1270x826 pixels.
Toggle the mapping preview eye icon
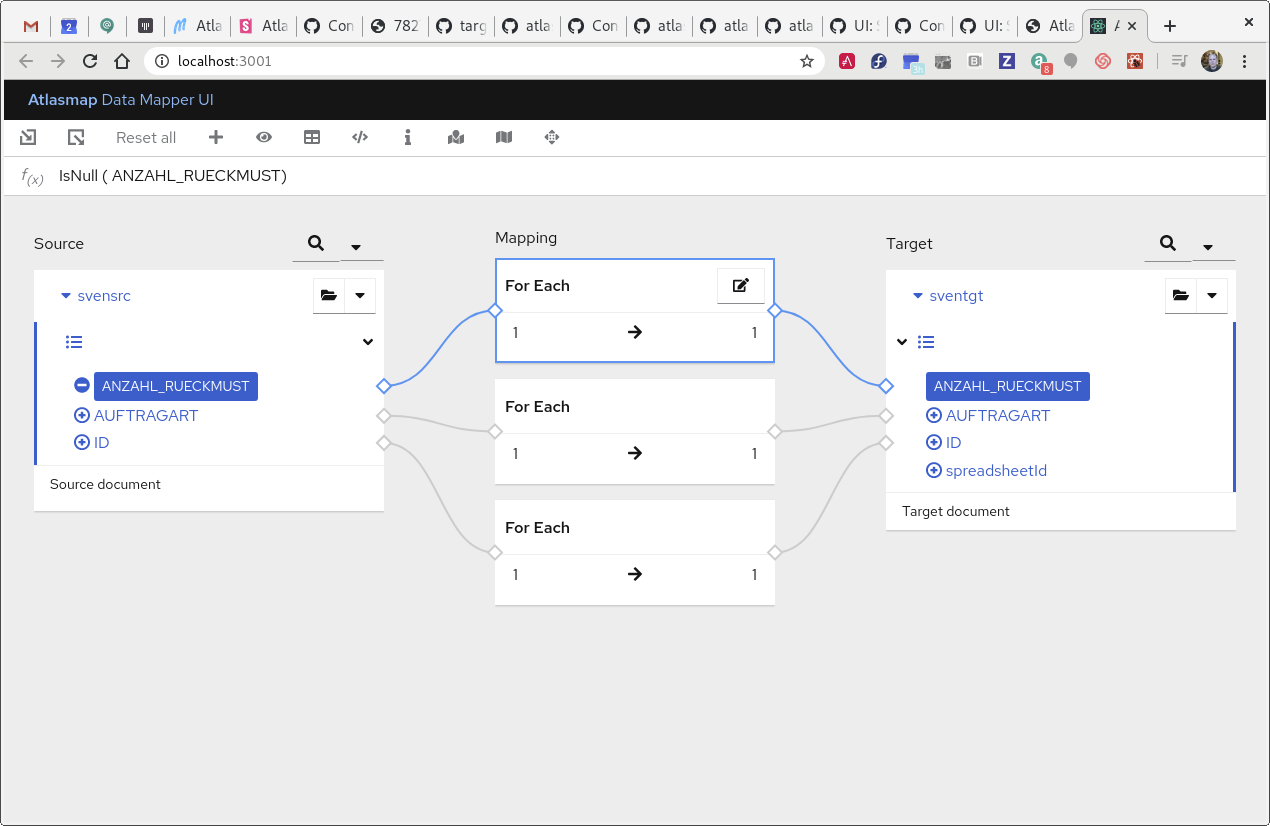264,137
